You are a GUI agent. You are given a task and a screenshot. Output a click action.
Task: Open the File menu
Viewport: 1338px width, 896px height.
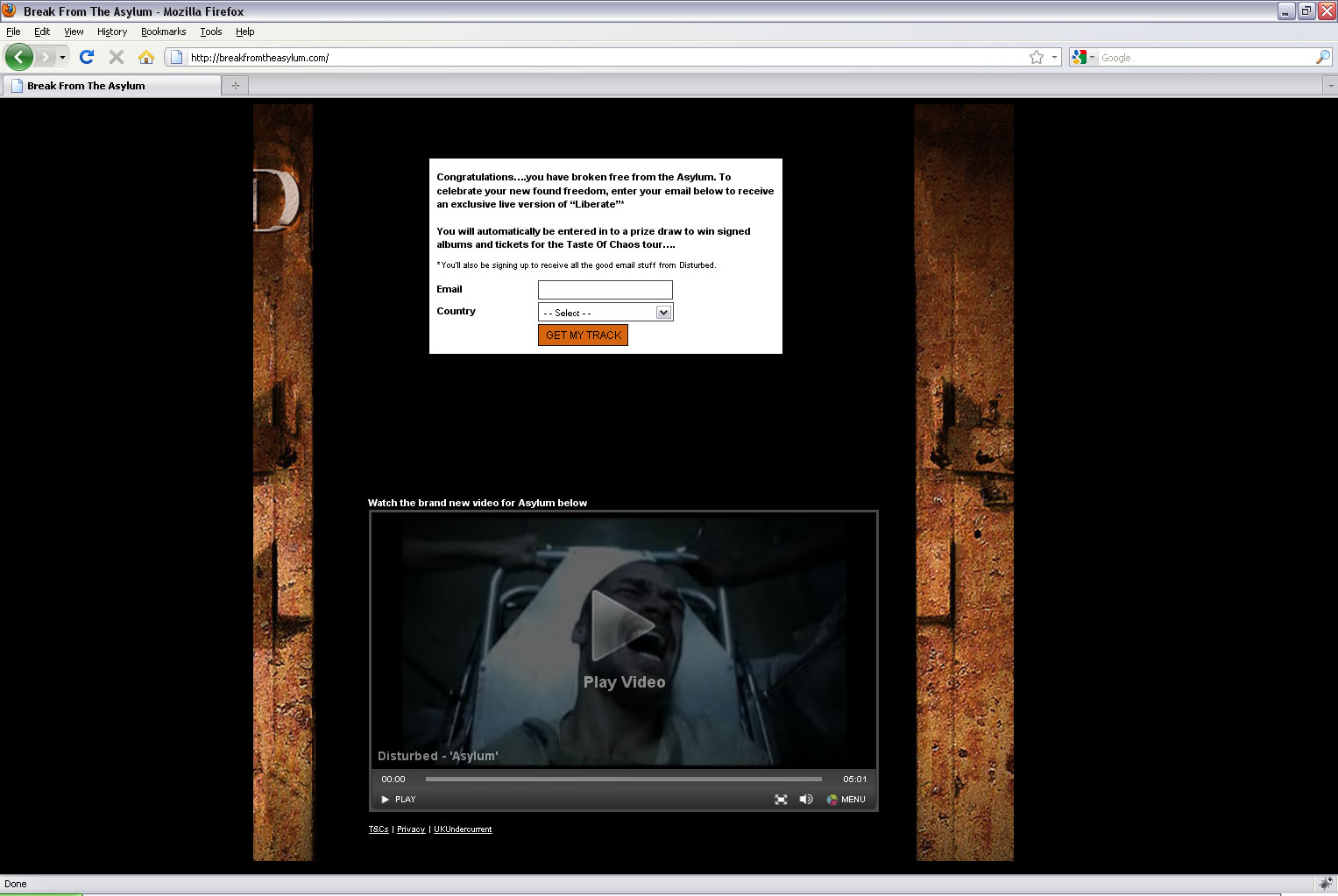[x=13, y=32]
